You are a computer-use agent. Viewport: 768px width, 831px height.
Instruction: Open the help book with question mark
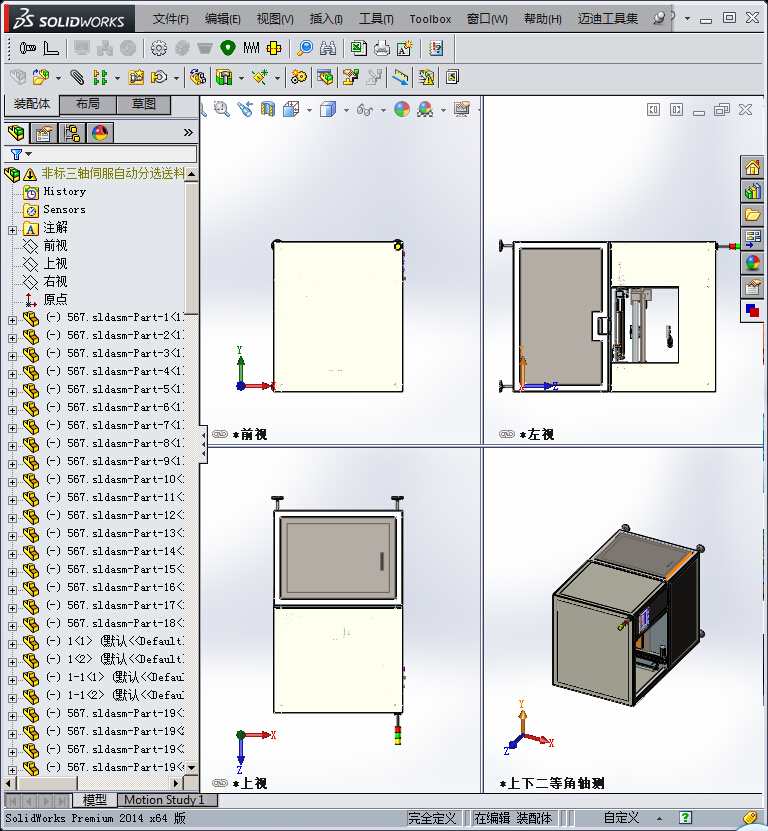pyautogui.click(x=436, y=48)
